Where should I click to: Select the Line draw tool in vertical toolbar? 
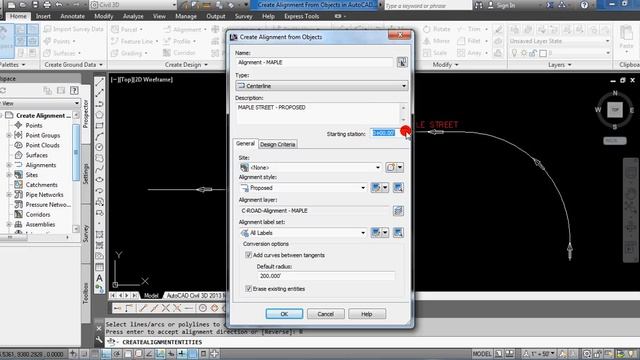[x=100, y=82]
